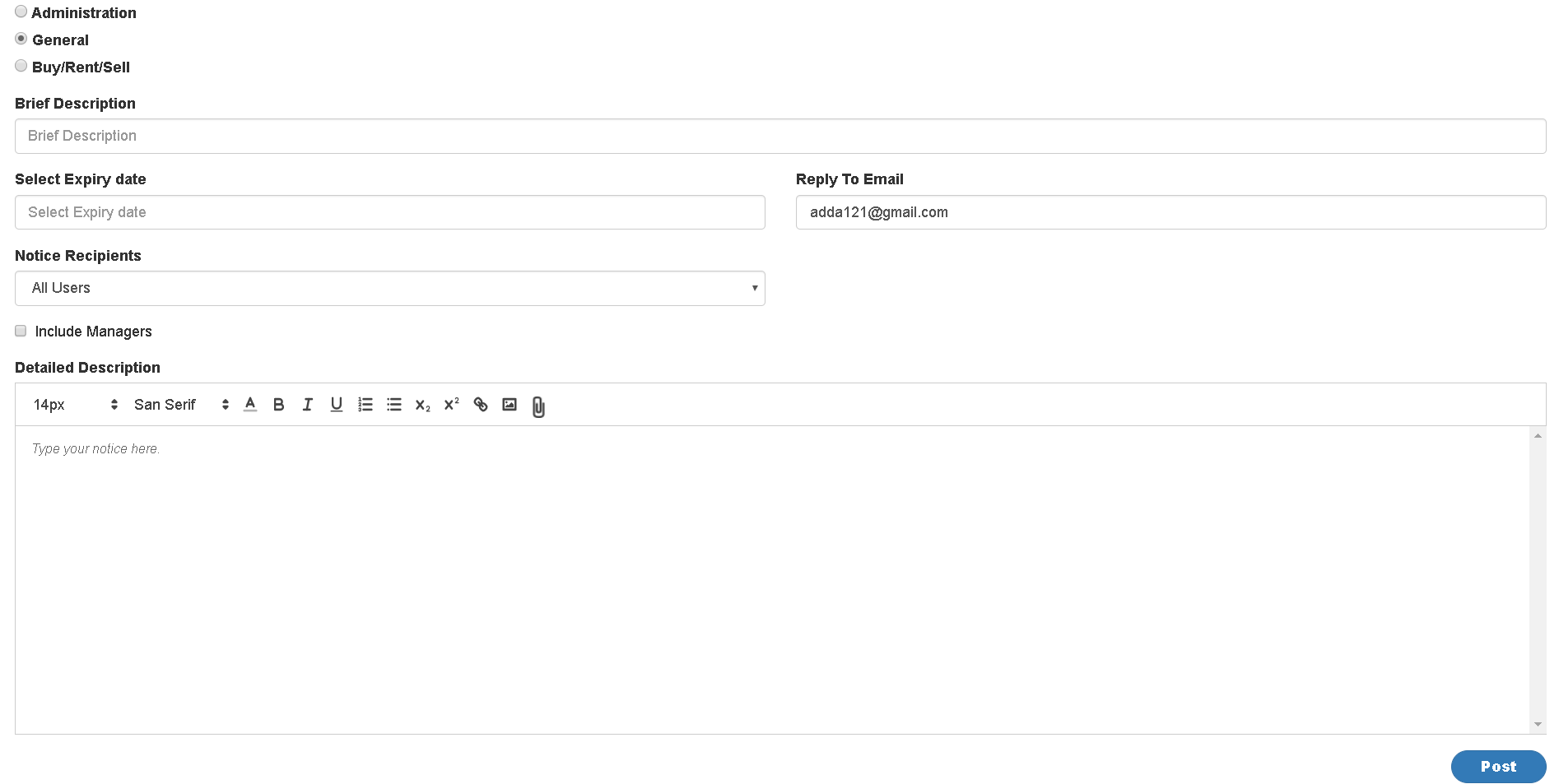Image resolution: width=1559 pixels, height=784 pixels.
Task: Toggle underline formatting in the editor
Action: pos(337,405)
